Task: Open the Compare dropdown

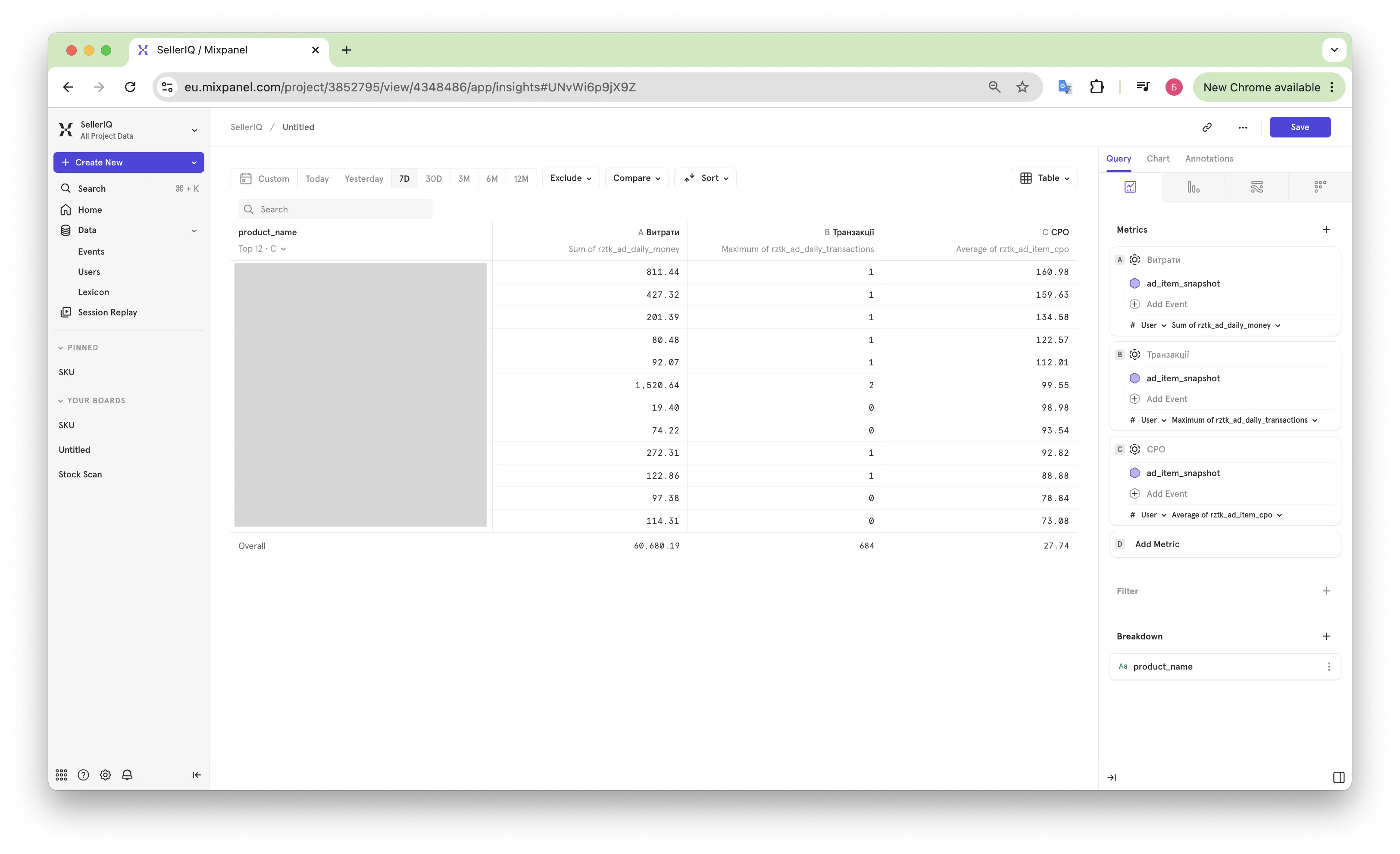Action: tap(636, 178)
